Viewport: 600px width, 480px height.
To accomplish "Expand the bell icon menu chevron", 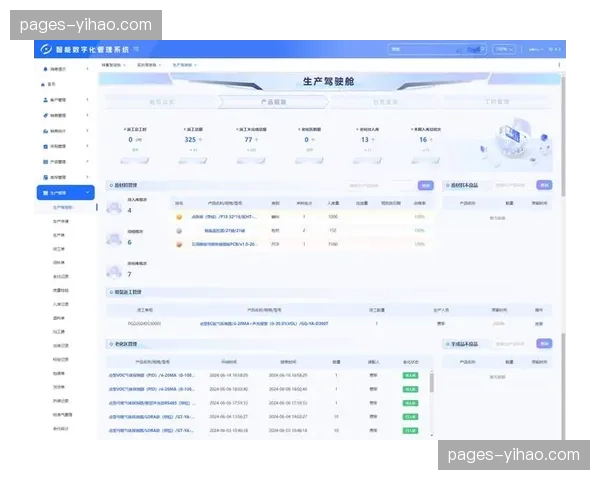I will (x=88, y=69).
